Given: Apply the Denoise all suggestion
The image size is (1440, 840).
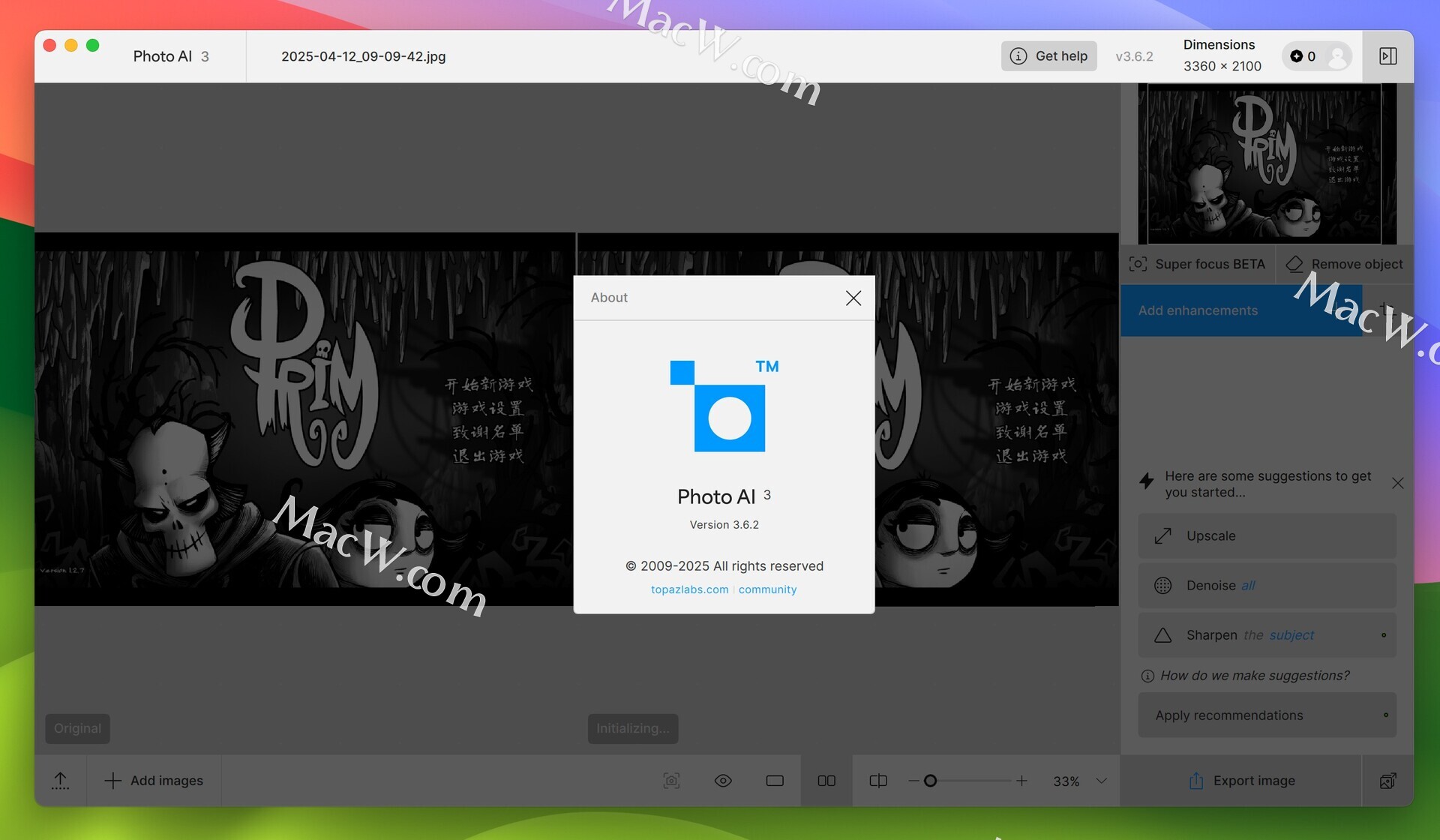Looking at the screenshot, I should coord(1267,586).
